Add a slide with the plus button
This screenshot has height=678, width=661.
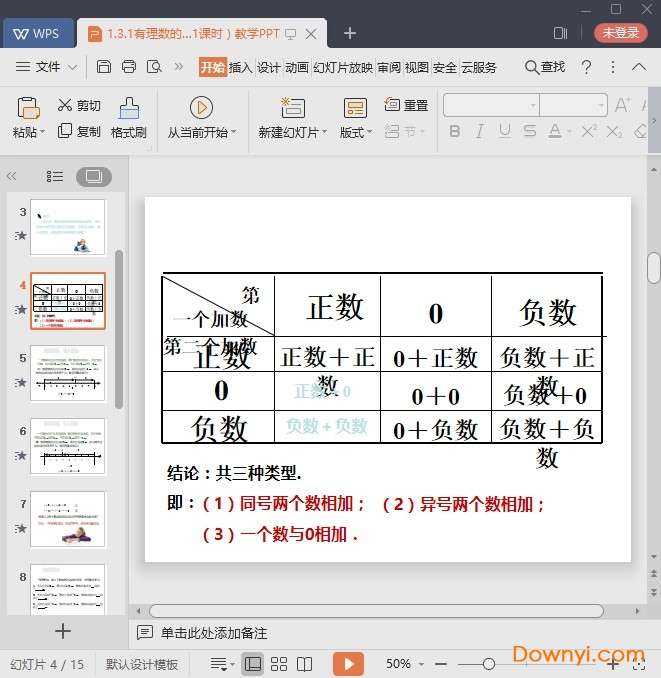tap(63, 630)
